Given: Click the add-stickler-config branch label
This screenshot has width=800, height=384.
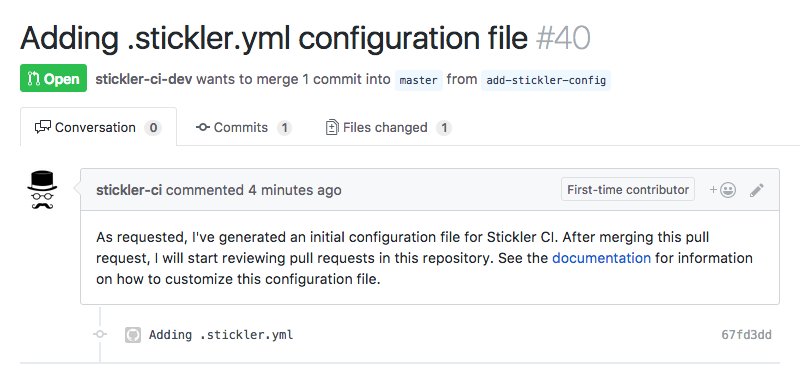Looking at the screenshot, I should point(546,80).
